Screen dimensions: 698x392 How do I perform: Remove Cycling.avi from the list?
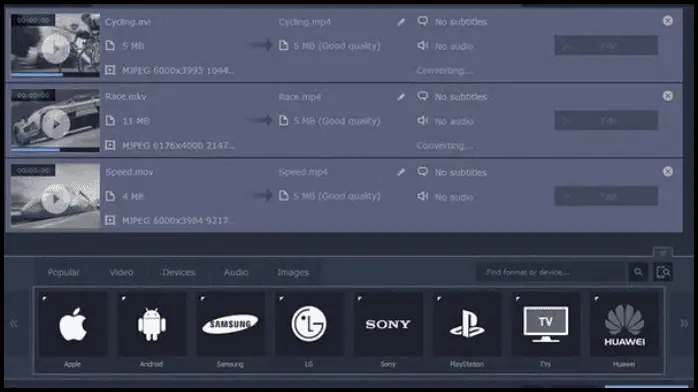pos(668,20)
